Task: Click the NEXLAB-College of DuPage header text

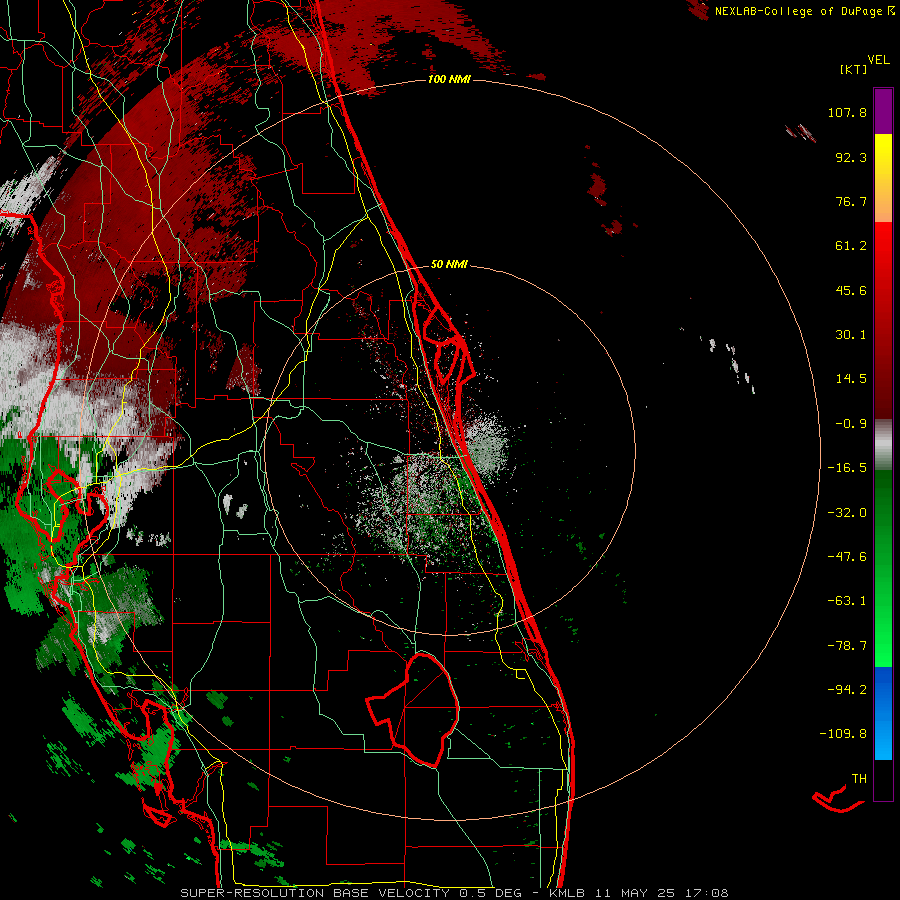Action: (805, 11)
